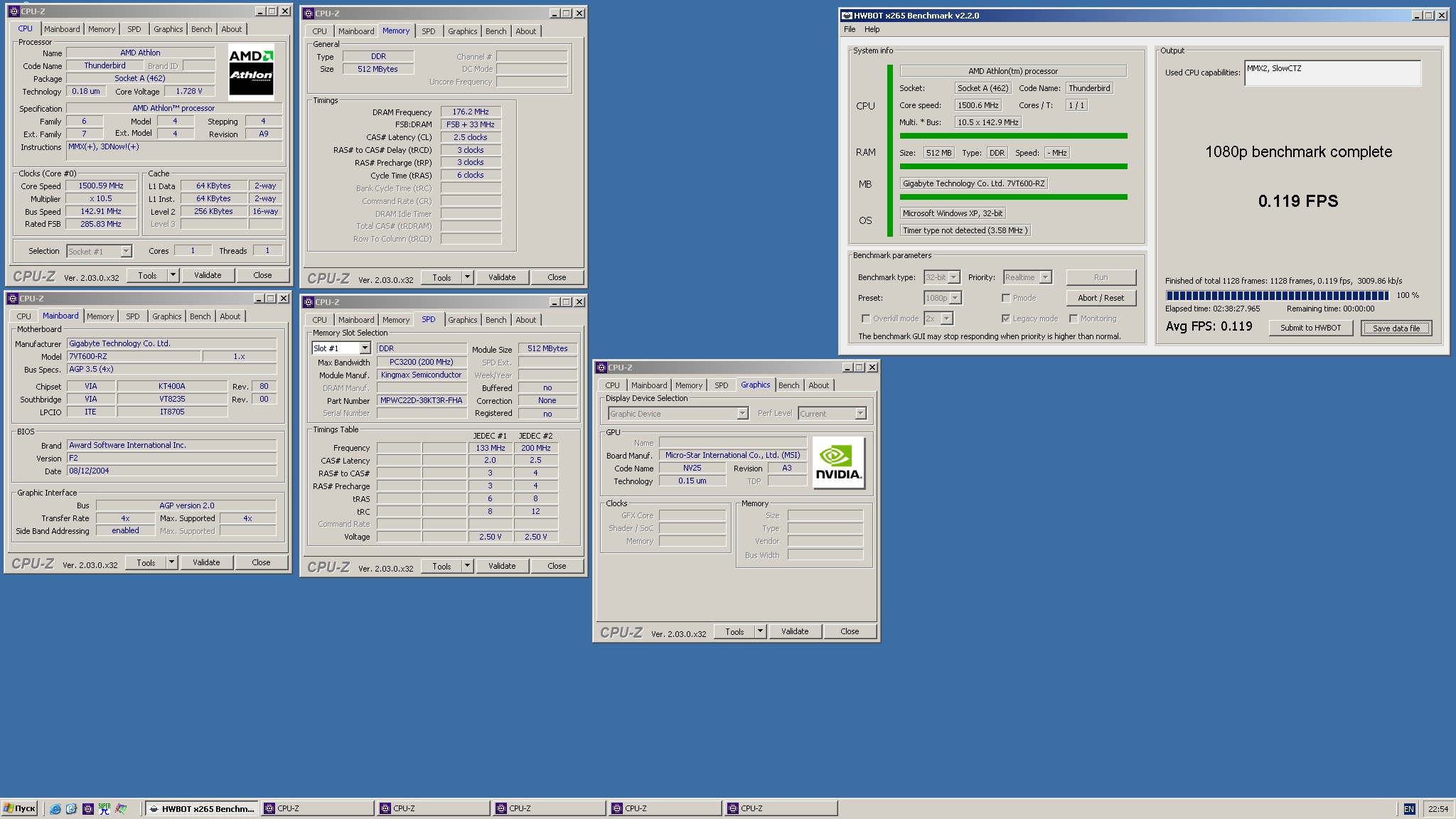Click the taskbar clock 22:54

(x=1438, y=808)
